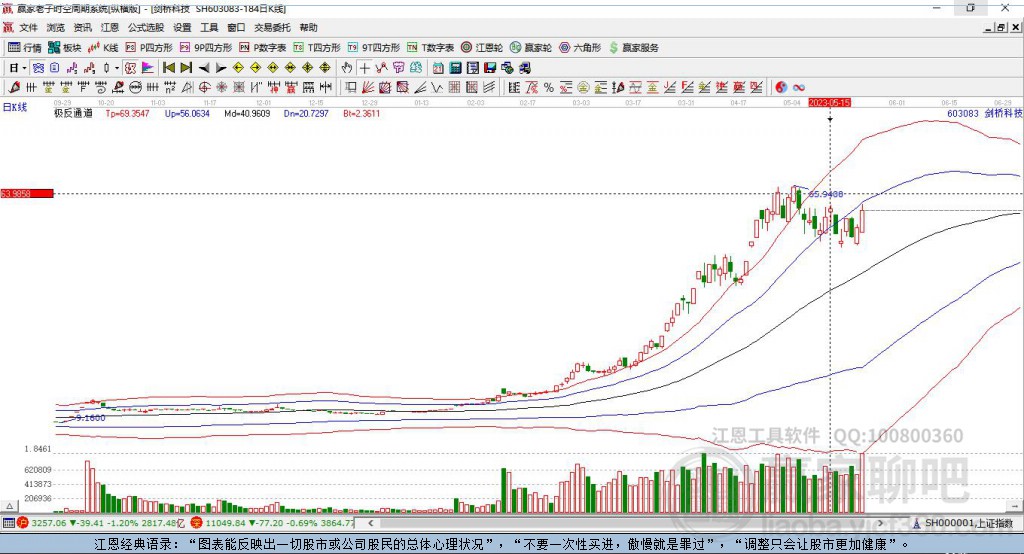This screenshot has width=1024, height=554.
Task: Open the 交易委托 menu
Action: click(272, 27)
